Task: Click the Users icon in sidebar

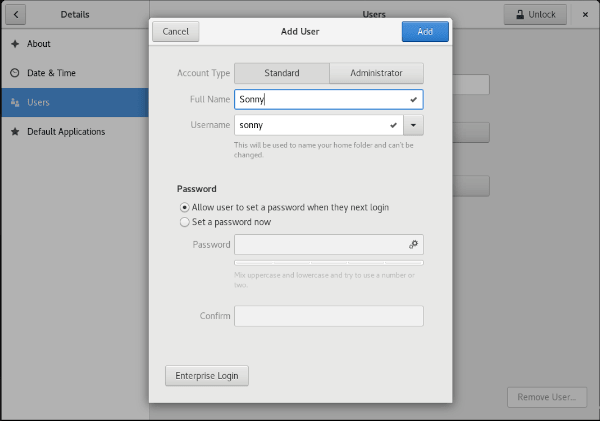Action: click(15, 102)
